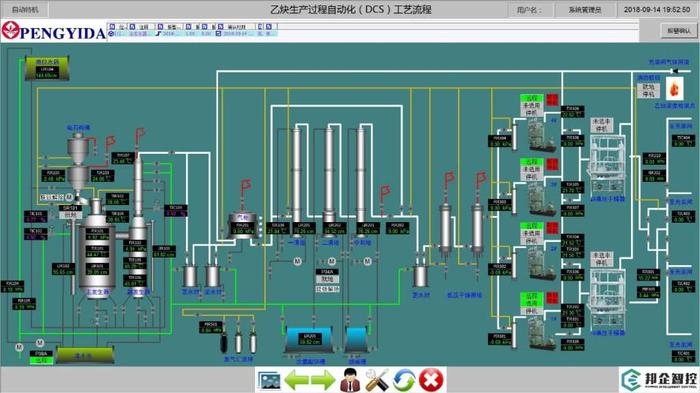
Task: Click the orange flame fire-alarm icon
Action: pyautogui.click(x=675, y=88)
